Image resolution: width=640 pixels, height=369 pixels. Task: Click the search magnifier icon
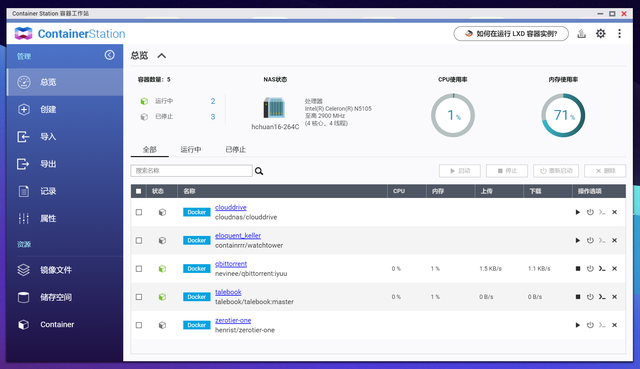point(259,171)
